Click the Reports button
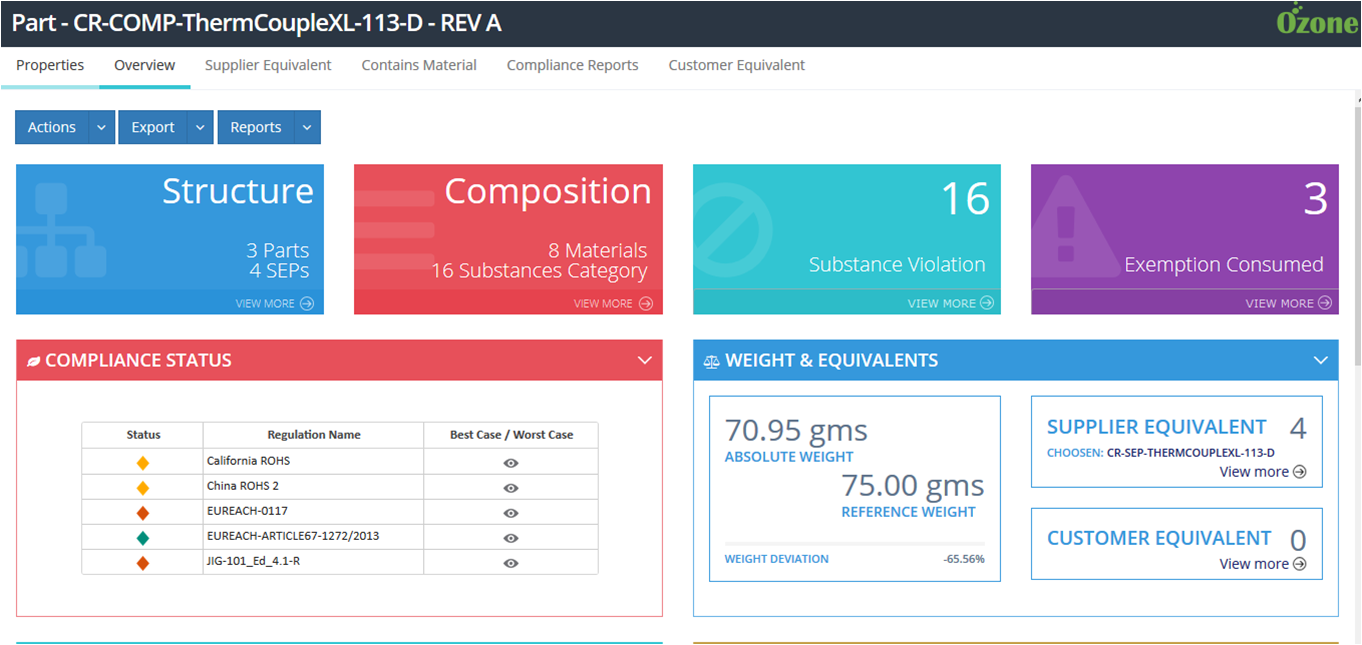 (x=256, y=128)
